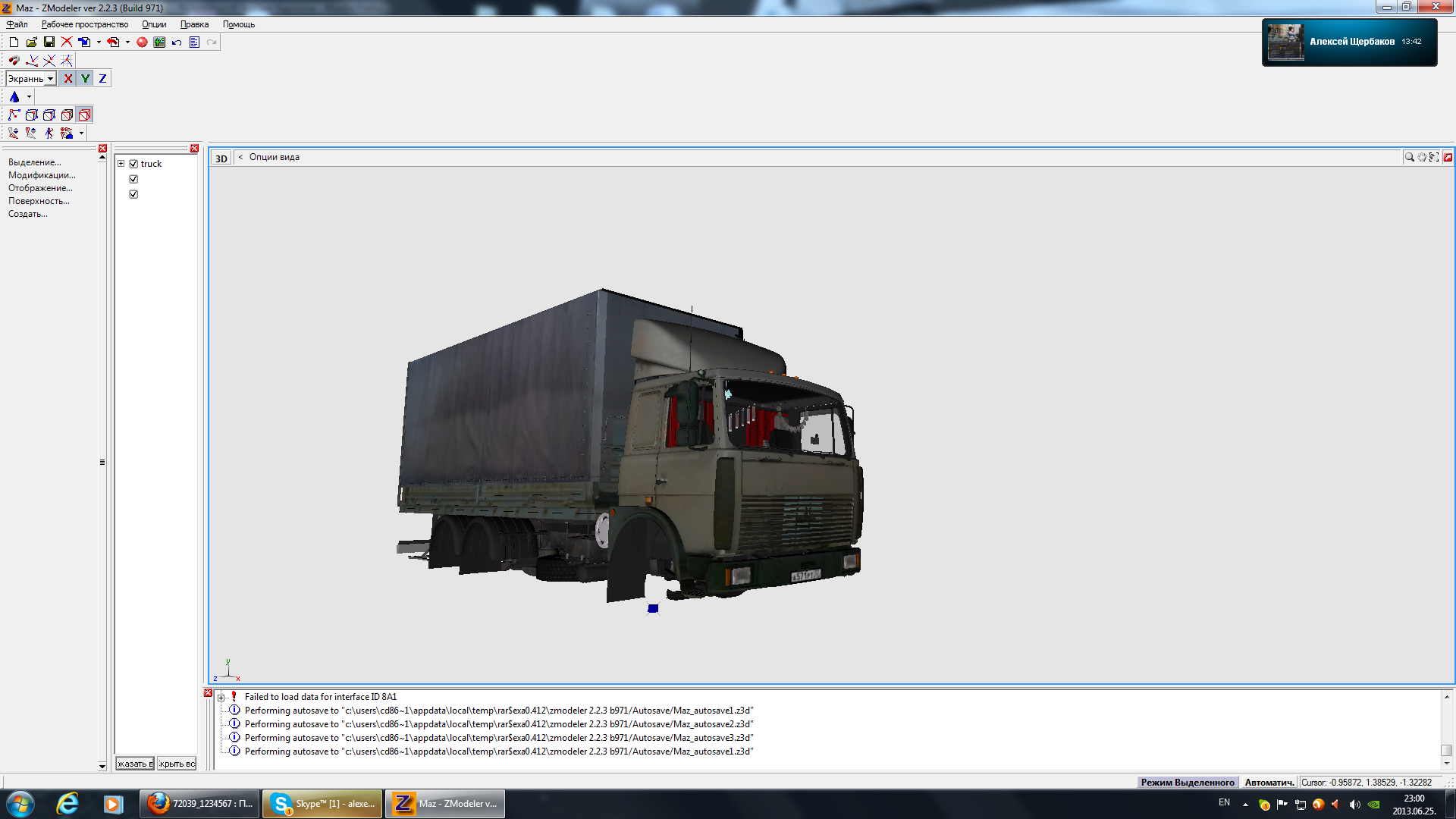Toggle the magnet snapping tool
Screen dimensions: 1456x819
[14, 61]
